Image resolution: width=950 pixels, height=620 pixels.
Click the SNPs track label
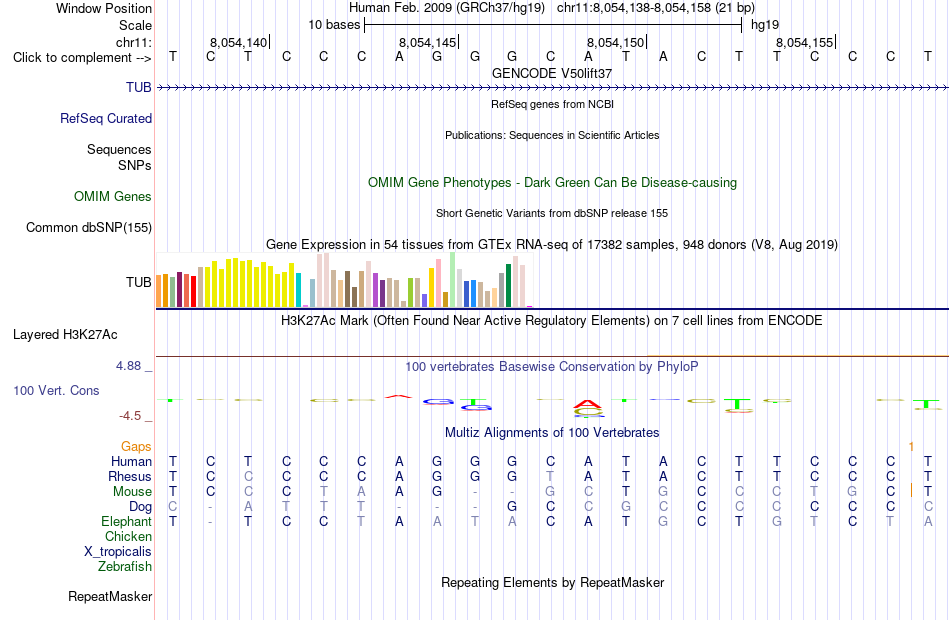pos(135,165)
